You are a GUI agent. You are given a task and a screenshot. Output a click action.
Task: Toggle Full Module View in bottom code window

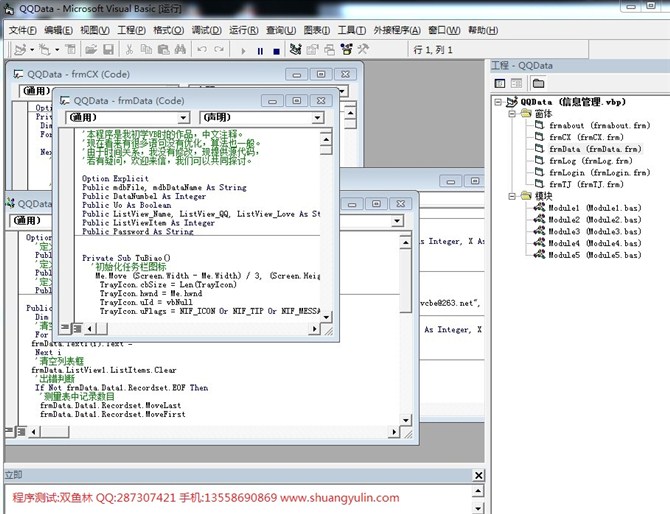(x=21, y=432)
